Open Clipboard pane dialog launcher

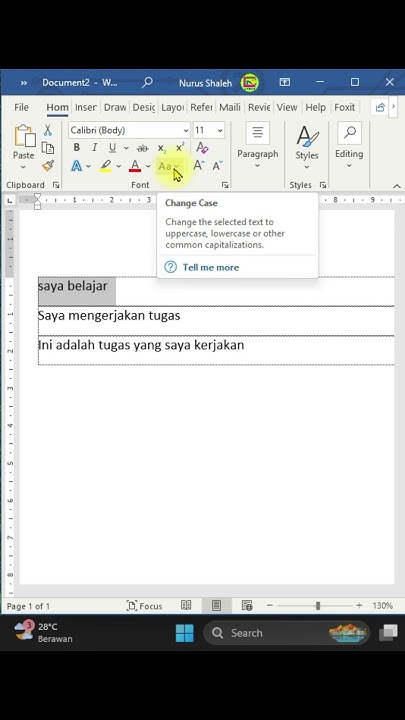(56, 185)
